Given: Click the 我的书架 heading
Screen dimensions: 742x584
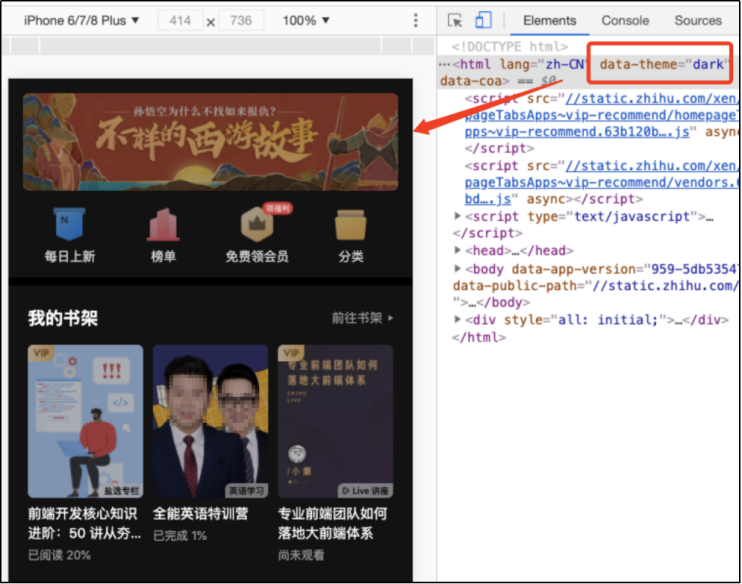Looking at the screenshot, I should point(62,318).
